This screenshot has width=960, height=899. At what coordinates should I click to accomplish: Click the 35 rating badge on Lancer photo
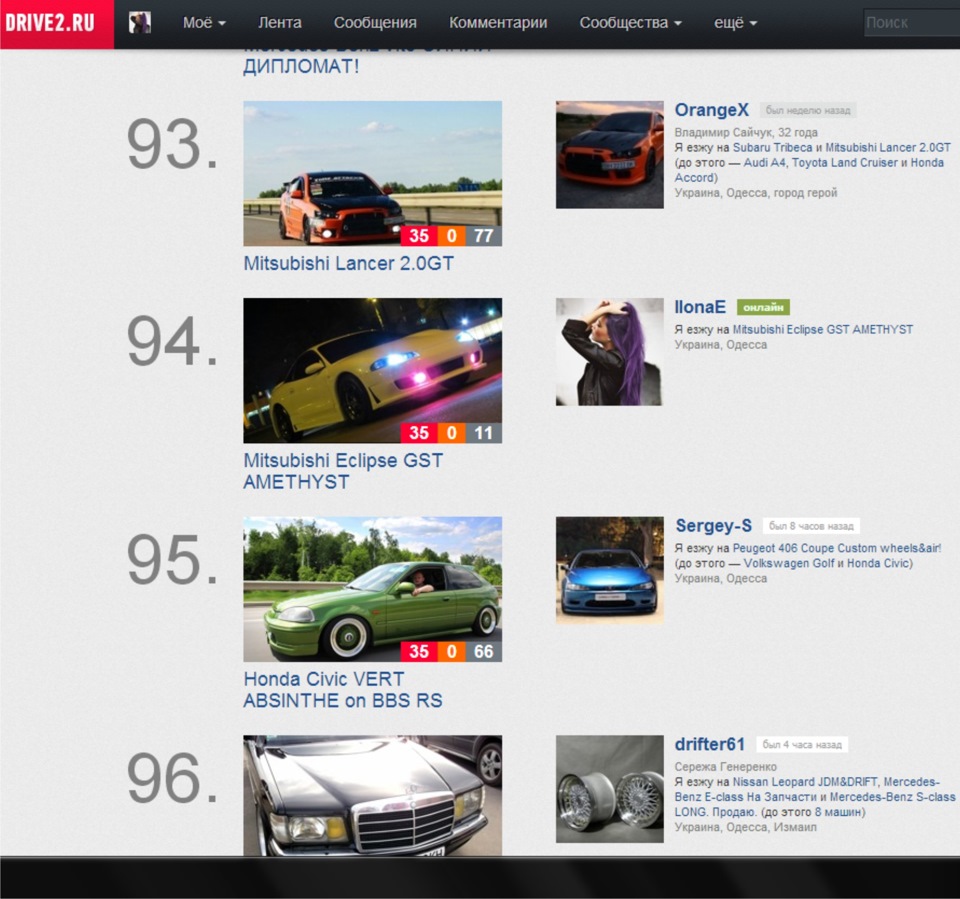point(419,236)
